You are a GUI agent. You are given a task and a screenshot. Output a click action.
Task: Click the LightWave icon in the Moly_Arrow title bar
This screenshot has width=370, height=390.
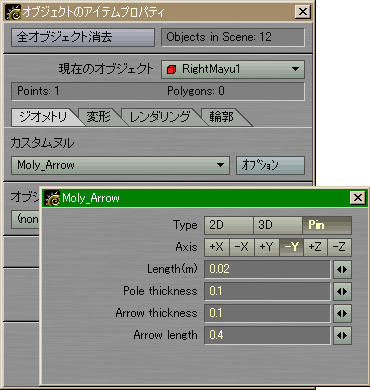[52, 198]
